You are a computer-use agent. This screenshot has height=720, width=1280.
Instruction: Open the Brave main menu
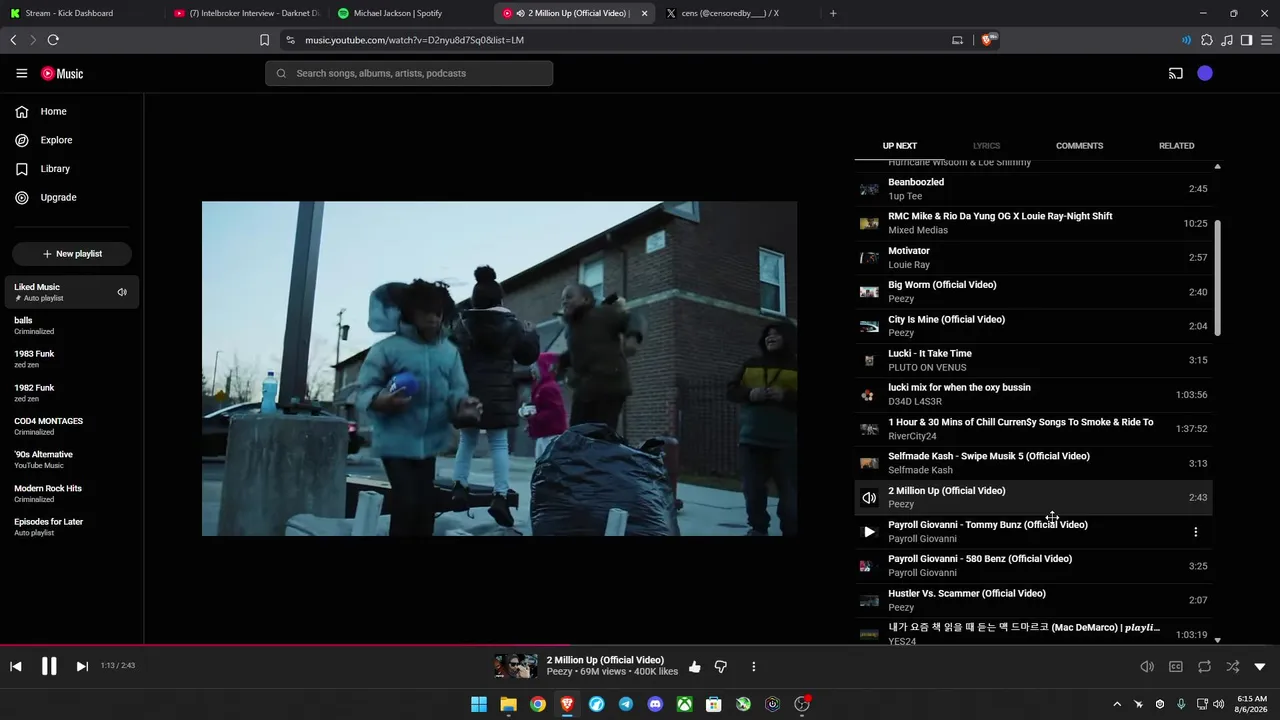[1265, 40]
